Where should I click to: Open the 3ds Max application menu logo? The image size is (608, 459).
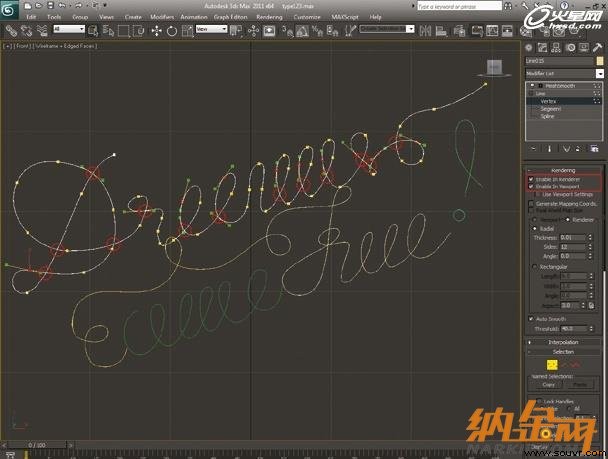click(9, 10)
